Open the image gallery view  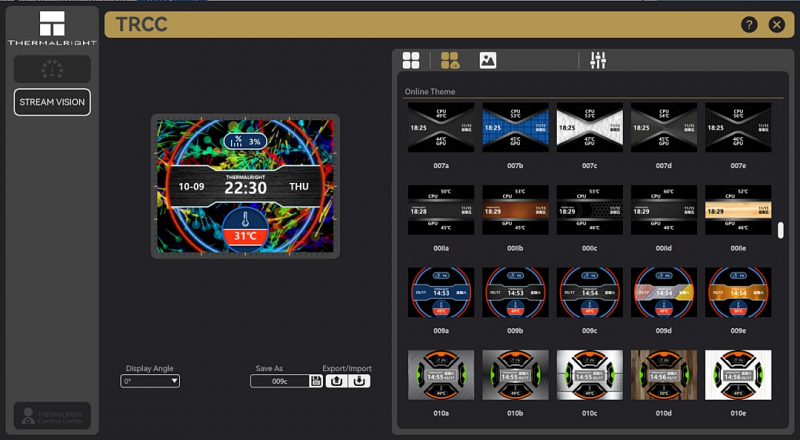click(488, 61)
